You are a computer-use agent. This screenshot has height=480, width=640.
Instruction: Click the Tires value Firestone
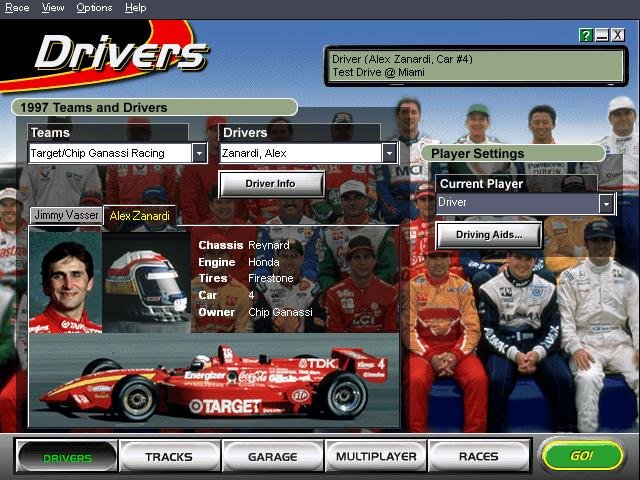coord(271,278)
